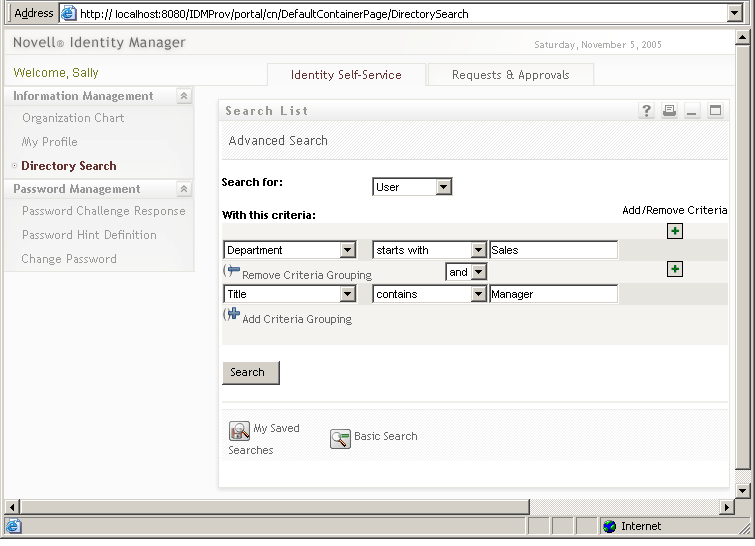Click the Saturday, November 5, 2005 date
Image resolution: width=755 pixels, height=546 pixels.
point(598,45)
